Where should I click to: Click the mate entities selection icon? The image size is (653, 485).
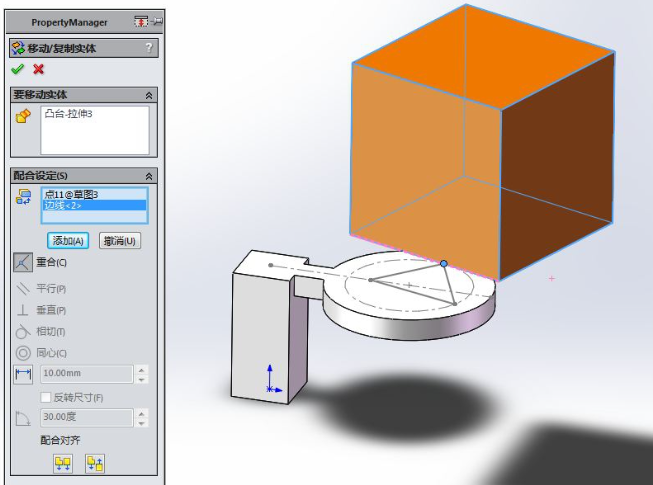(x=23, y=196)
